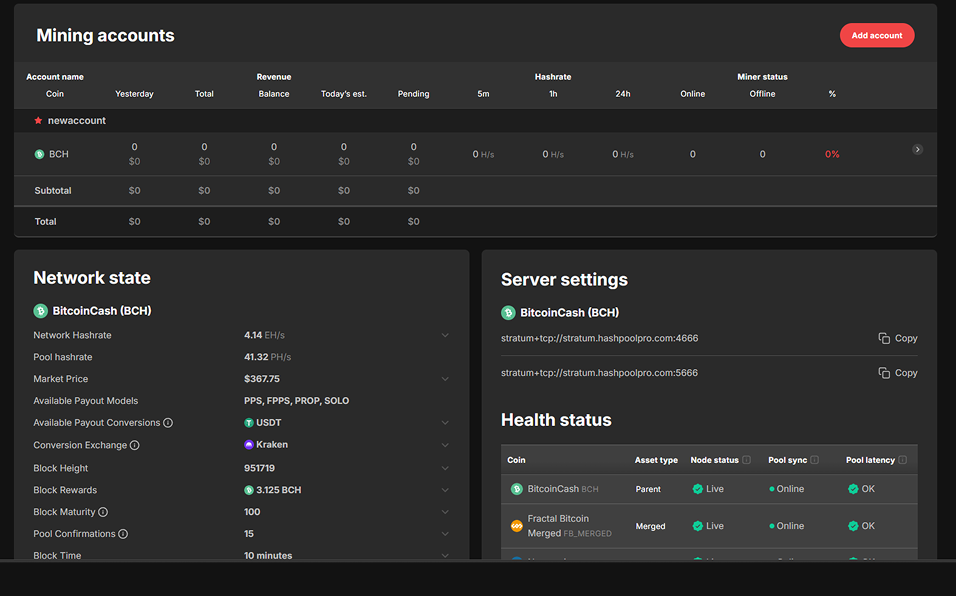Click stratum.hashpoolpro.com:4666 address text

click(x=599, y=338)
